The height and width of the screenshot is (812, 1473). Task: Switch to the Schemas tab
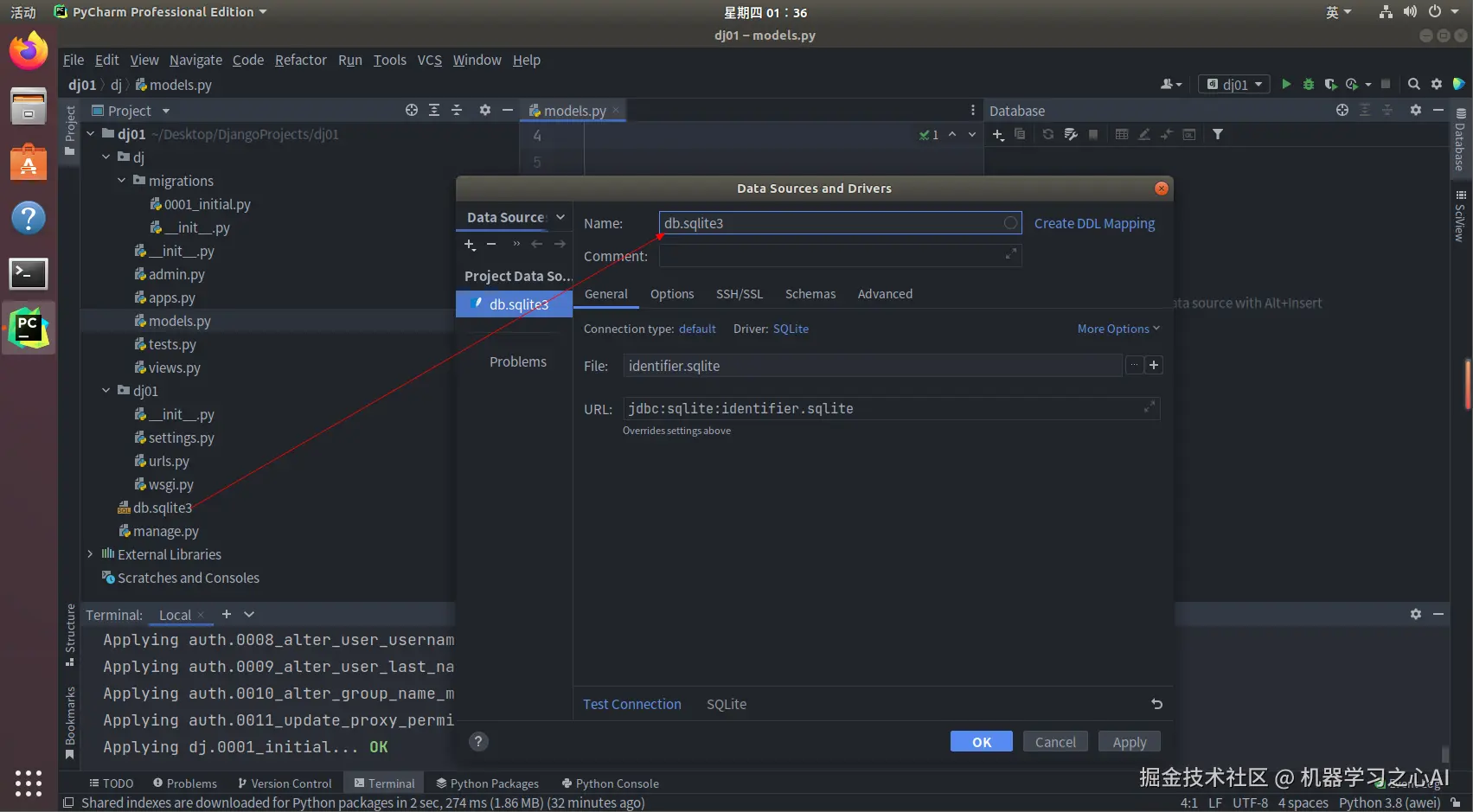(810, 294)
